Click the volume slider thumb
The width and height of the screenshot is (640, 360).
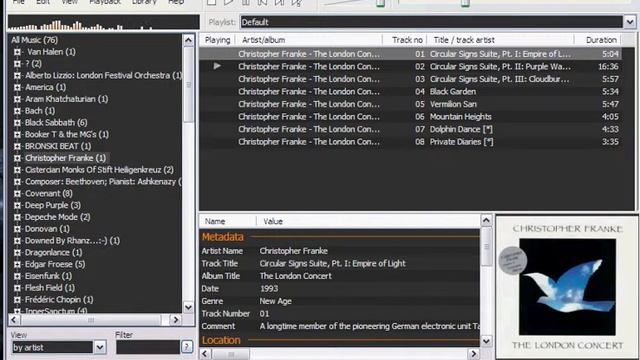pyautogui.click(x=380, y=3)
